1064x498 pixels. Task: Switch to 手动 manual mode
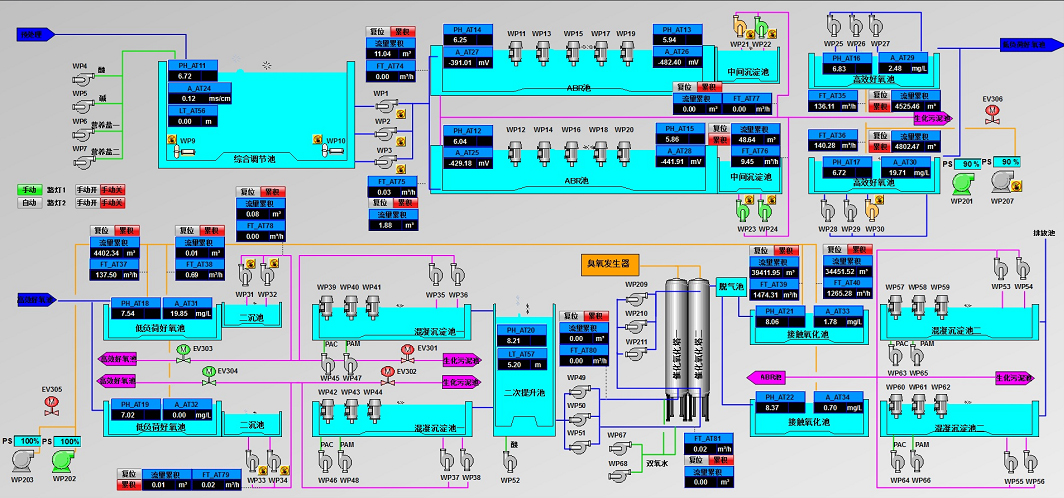28,191
